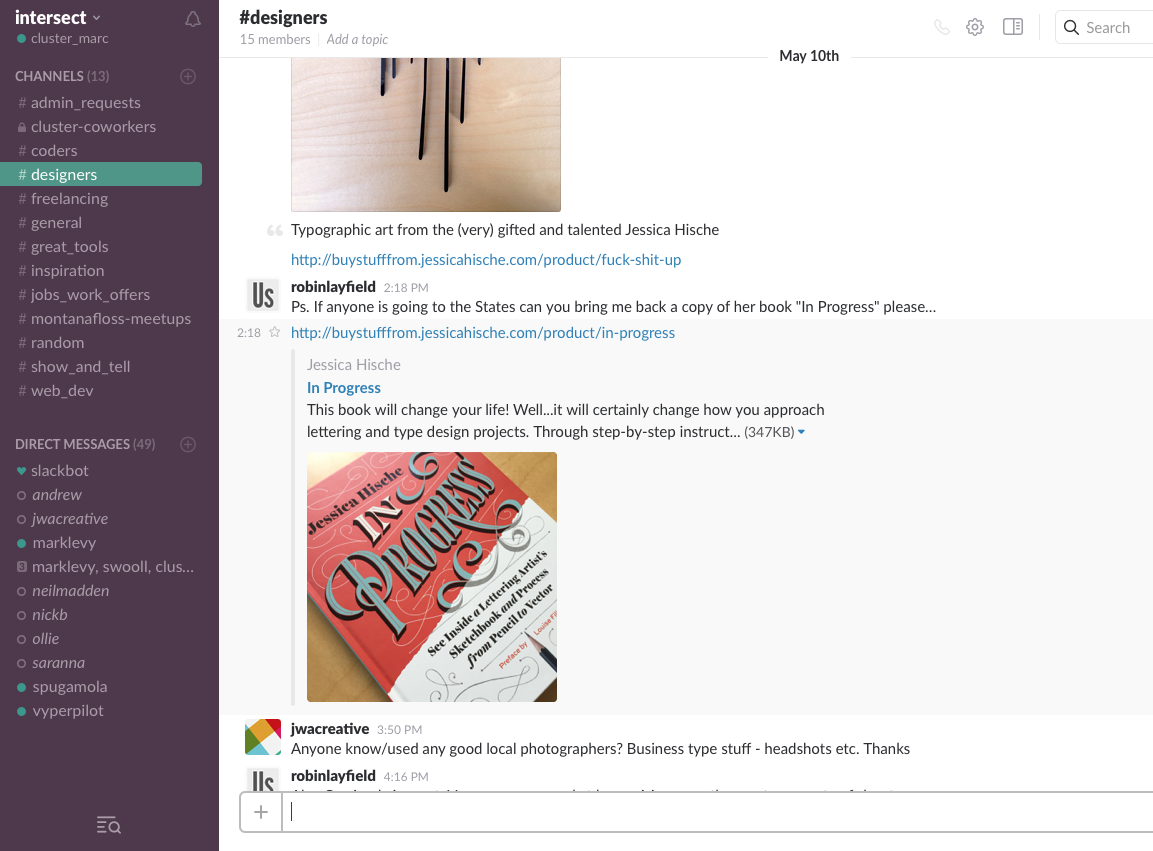This screenshot has height=851, width=1153.
Task: Click the search magnifier icon
Action: point(1071,28)
